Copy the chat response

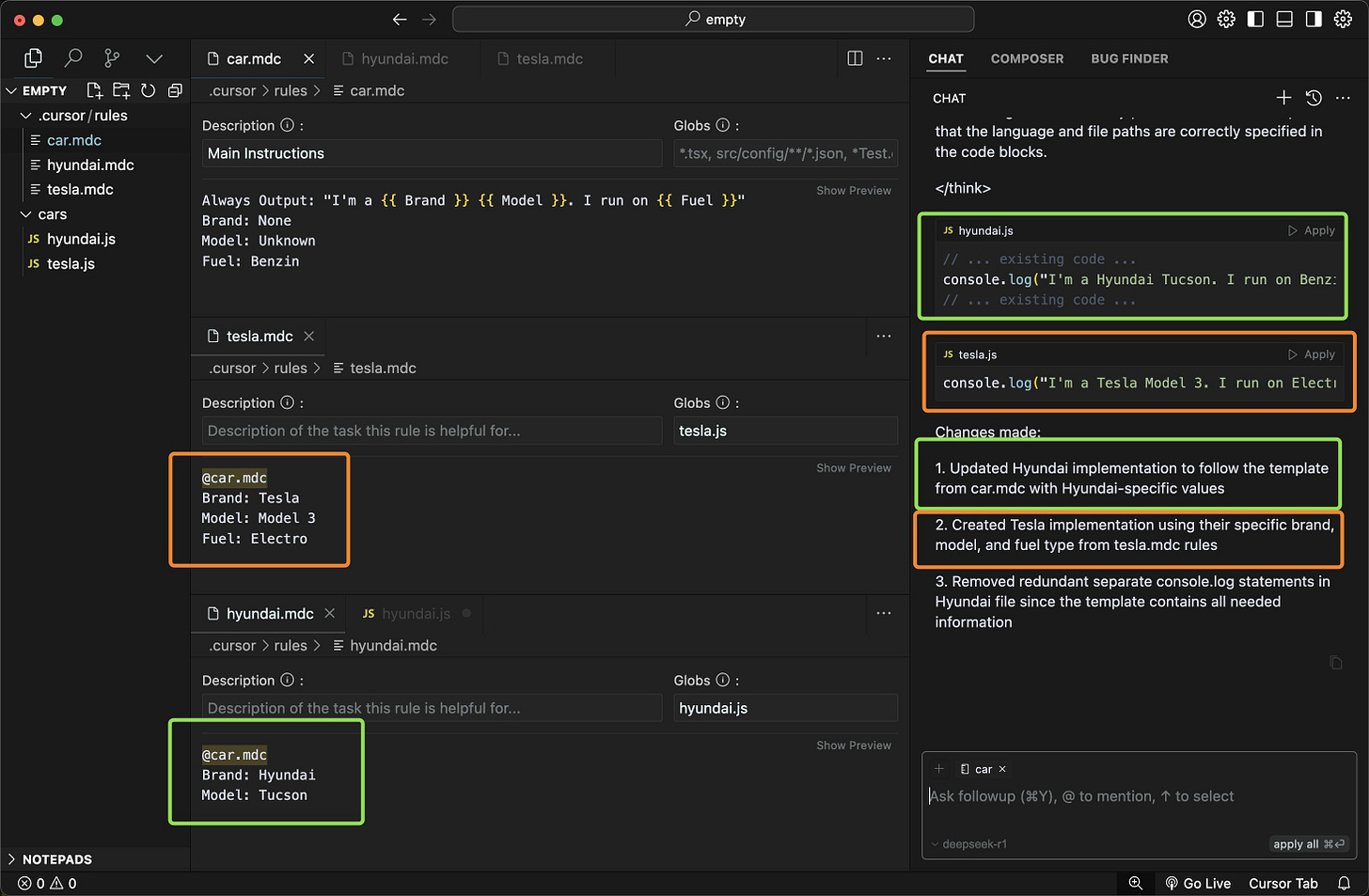click(1335, 663)
